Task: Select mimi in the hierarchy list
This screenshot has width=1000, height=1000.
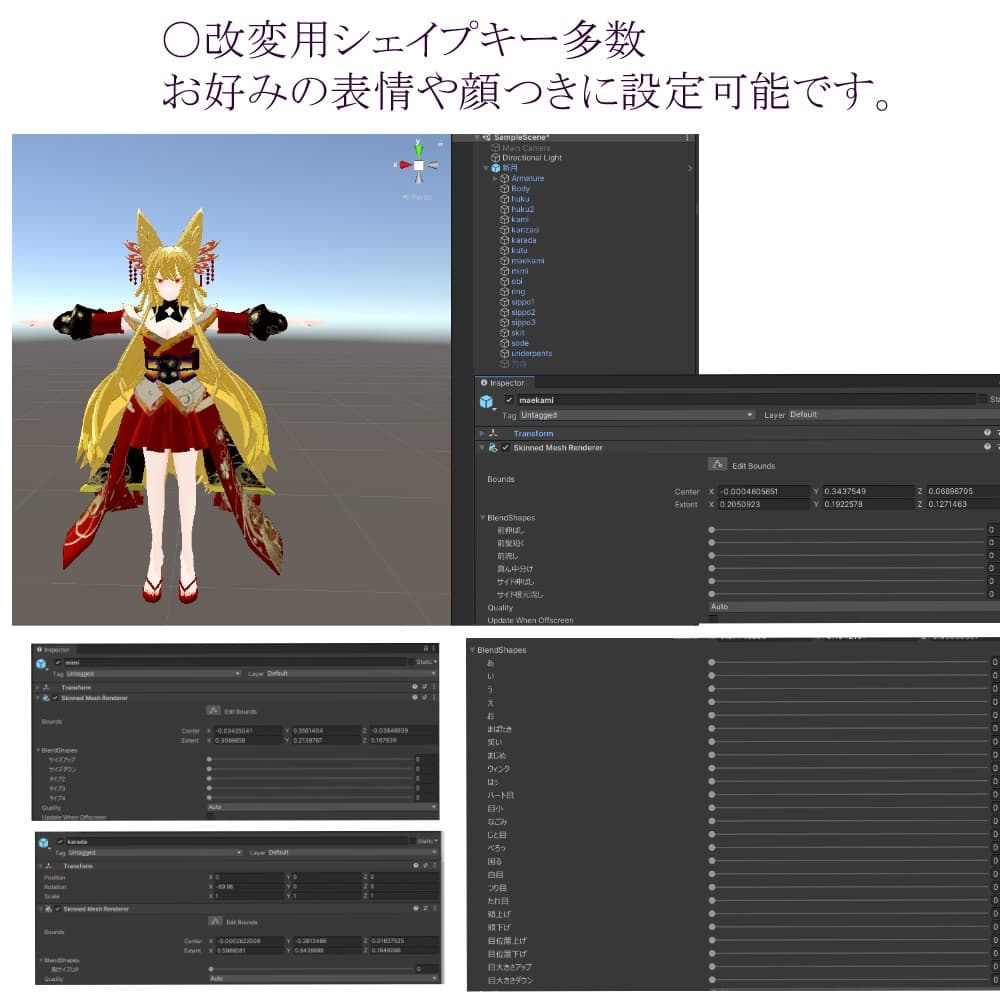Action: tap(520, 271)
